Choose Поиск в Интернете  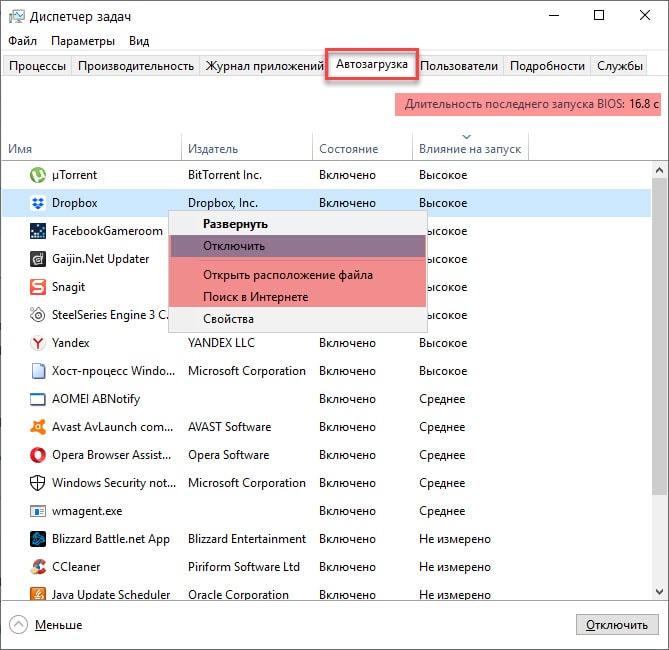click(x=297, y=297)
